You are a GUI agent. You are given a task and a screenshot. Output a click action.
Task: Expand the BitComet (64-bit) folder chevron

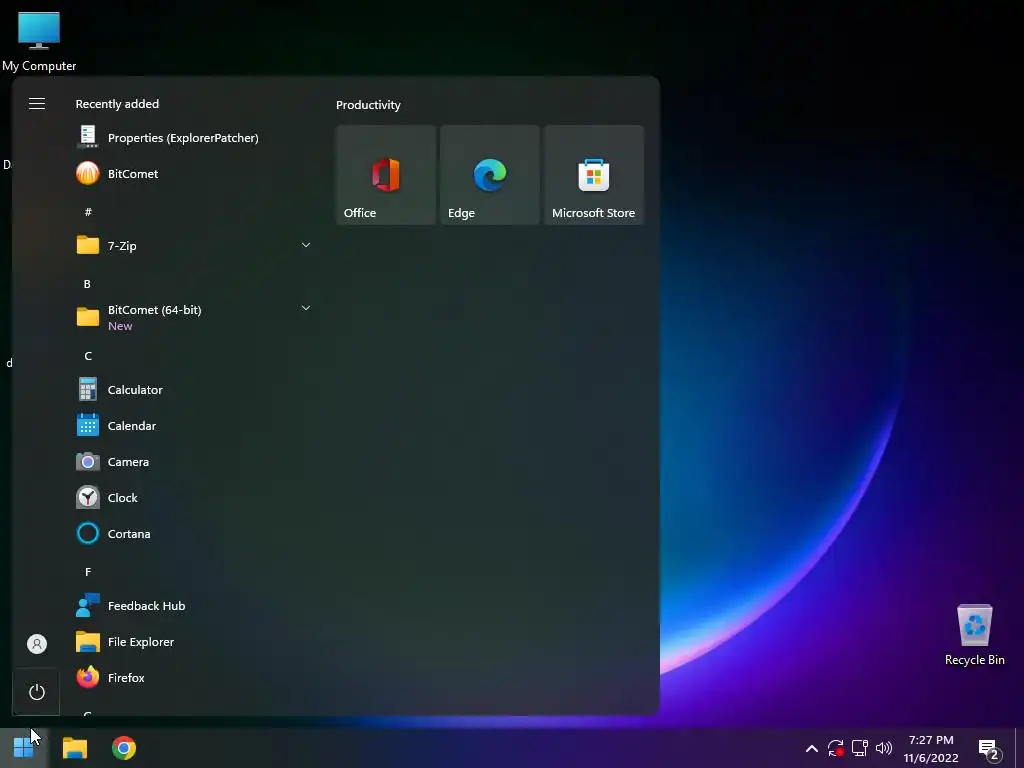(x=306, y=308)
